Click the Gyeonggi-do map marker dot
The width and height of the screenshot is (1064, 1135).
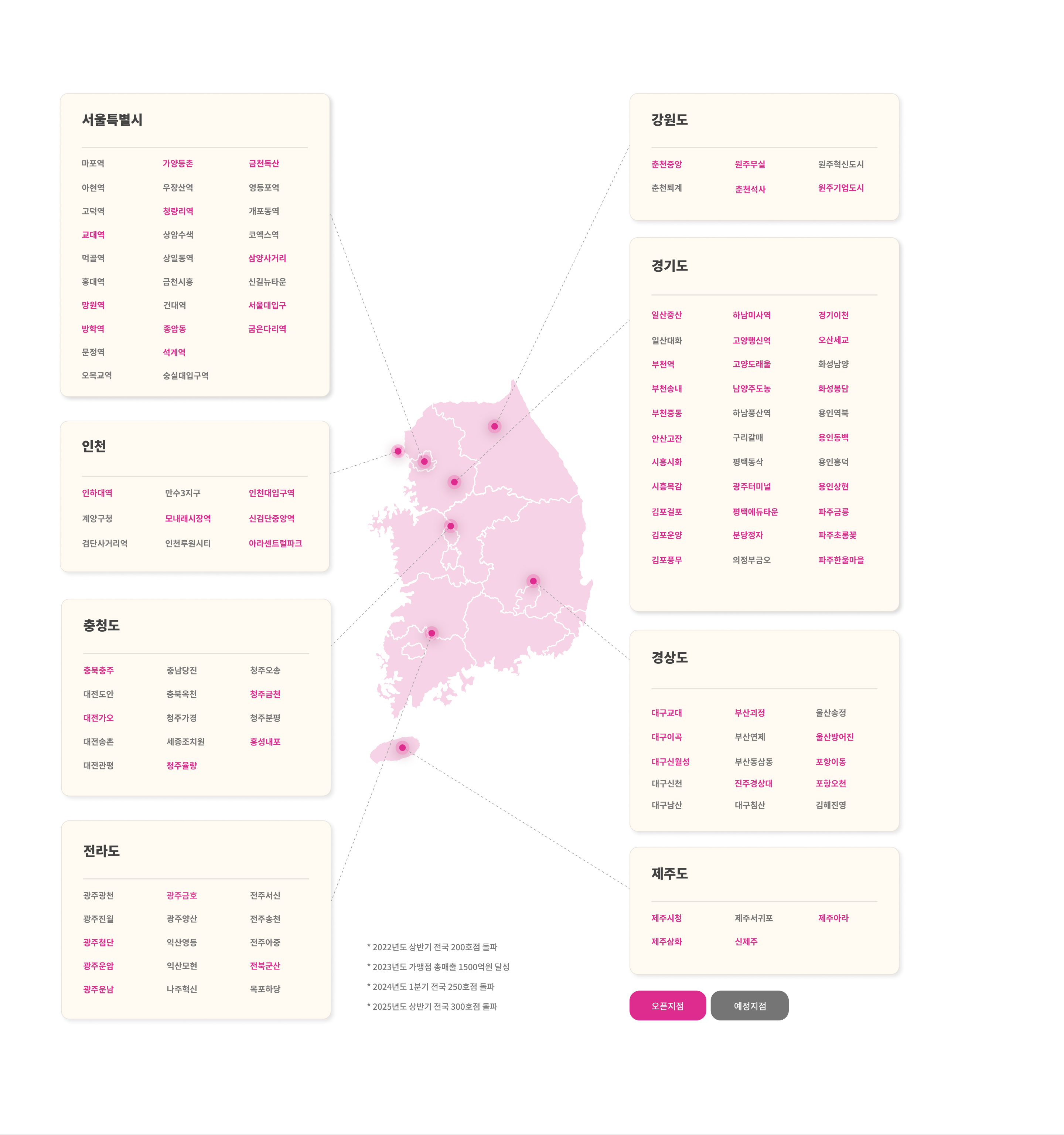tap(454, 482)
